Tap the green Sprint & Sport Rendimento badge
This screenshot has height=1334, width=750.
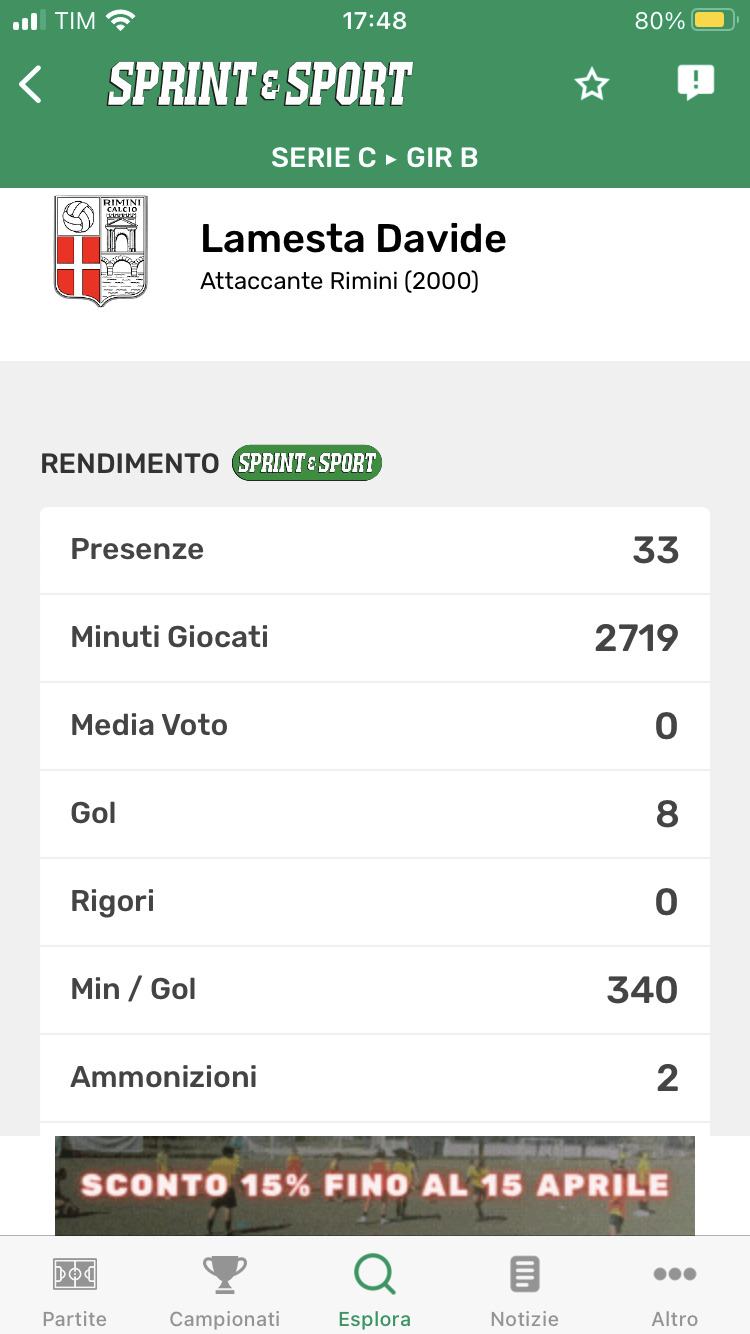tap(306, 463)
